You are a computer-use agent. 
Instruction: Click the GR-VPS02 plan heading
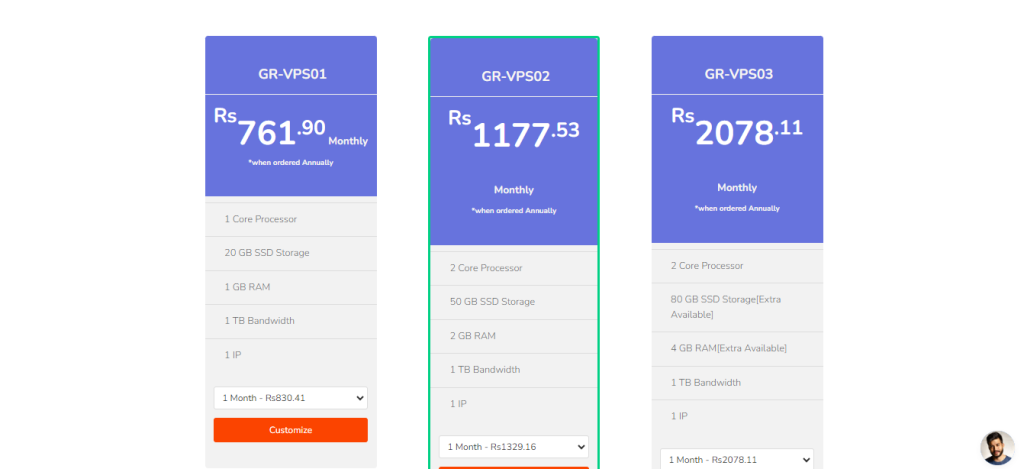(515, 76)
